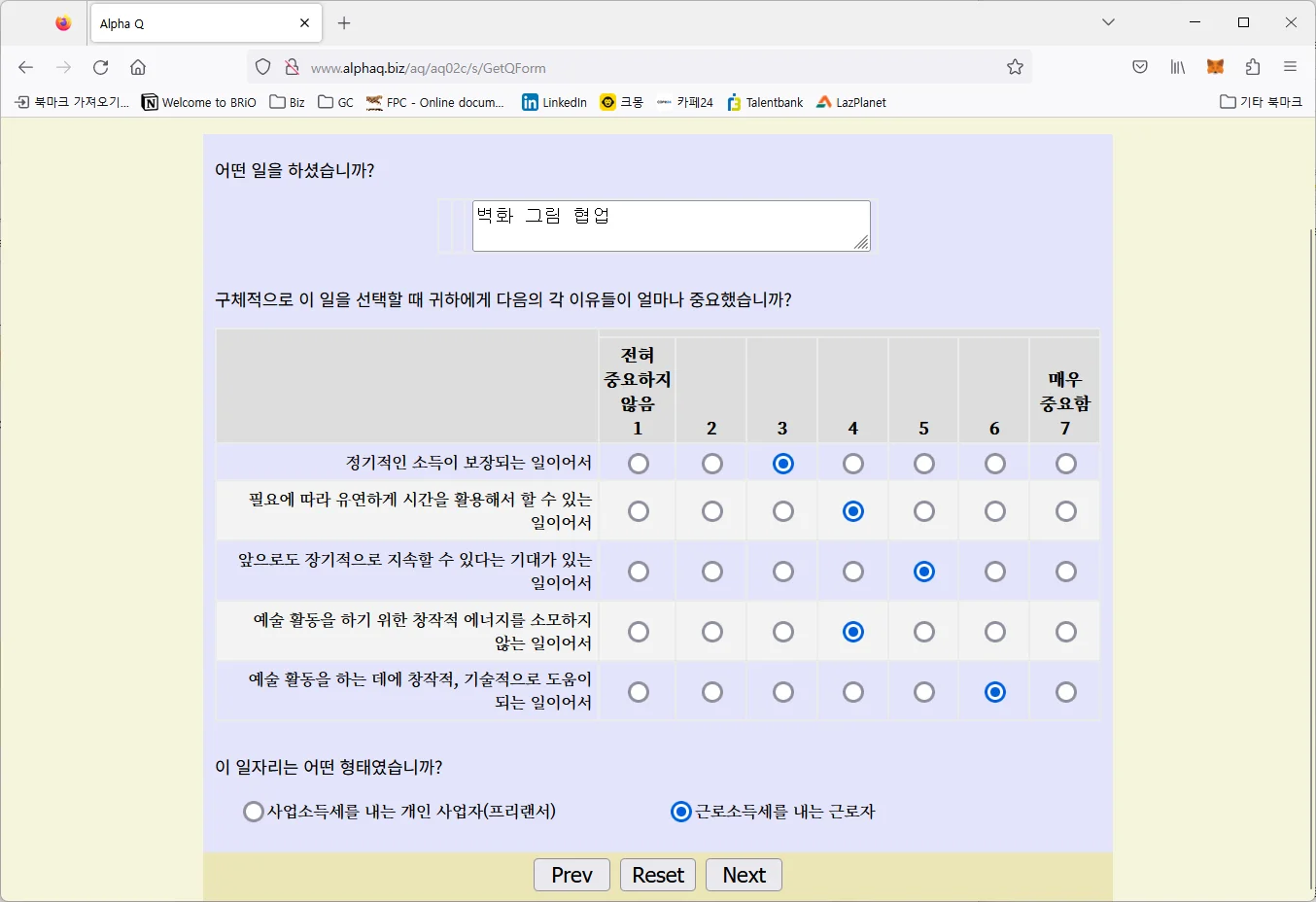Select rating 3 for 창작적 에너지를 소모하지 않는 row
This screenshot has width=1316, height=902.
[x=783, y=632]
